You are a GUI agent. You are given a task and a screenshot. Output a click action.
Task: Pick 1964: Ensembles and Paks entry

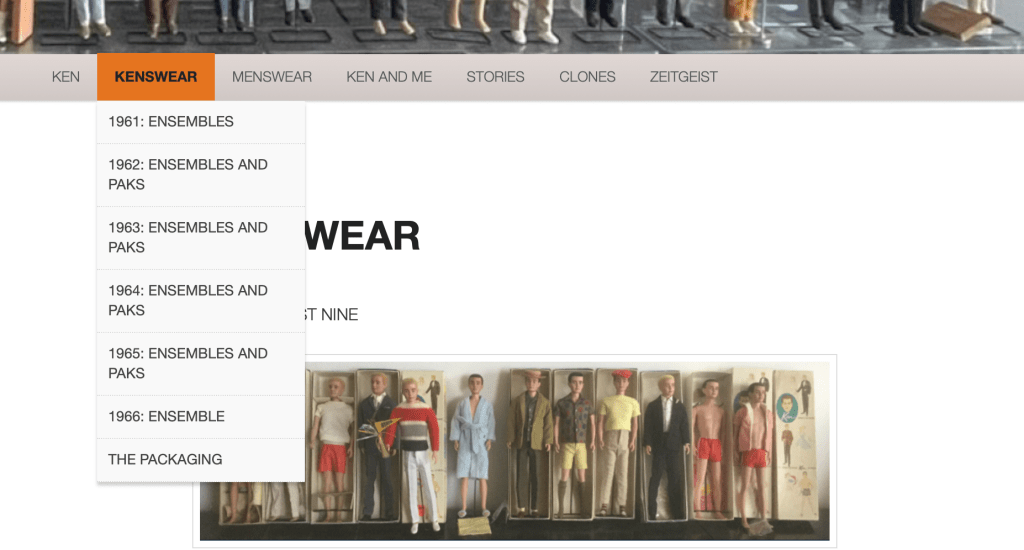[x=188, y=300]
